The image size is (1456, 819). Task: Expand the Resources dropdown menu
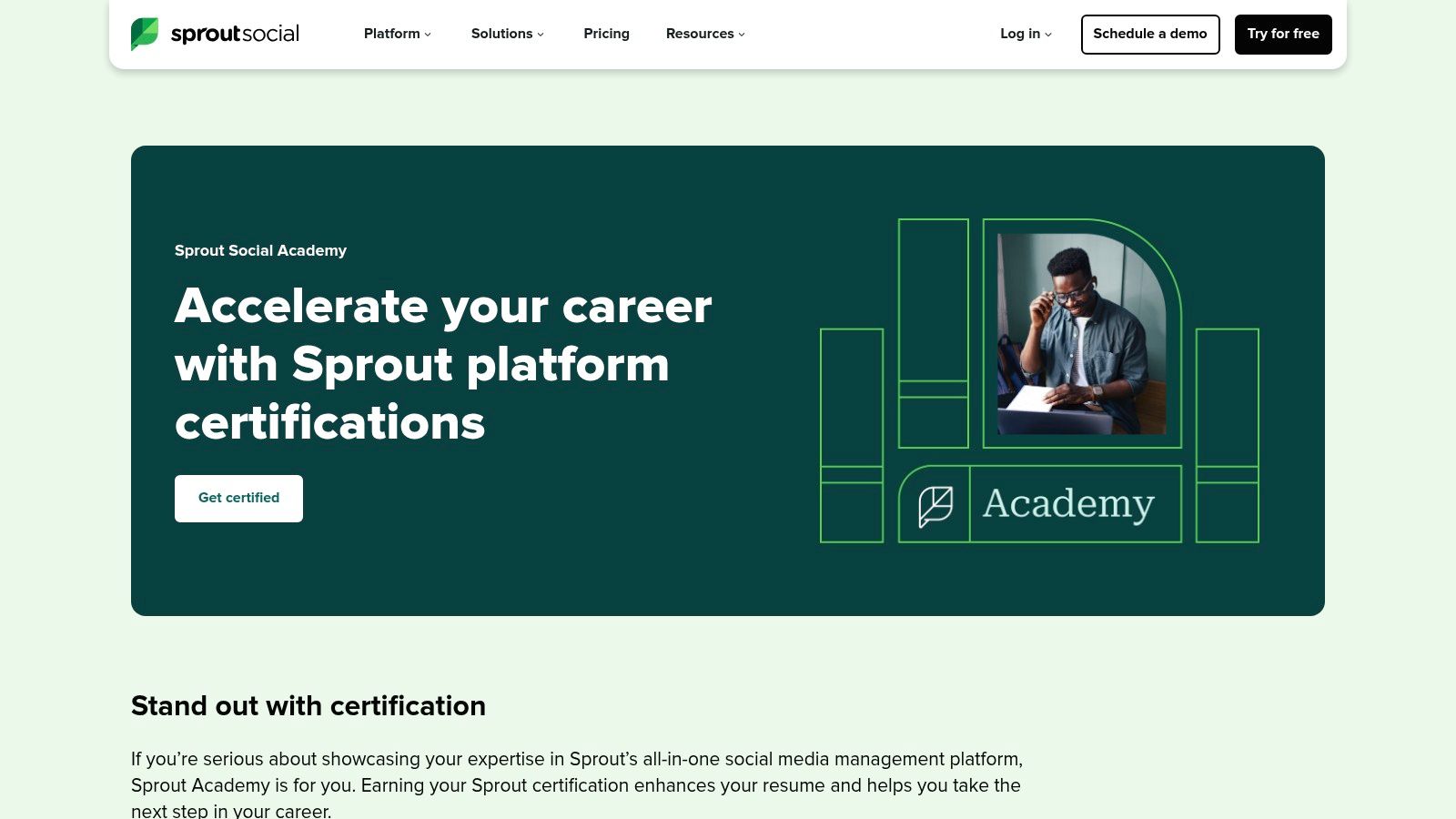coord(706,34)
